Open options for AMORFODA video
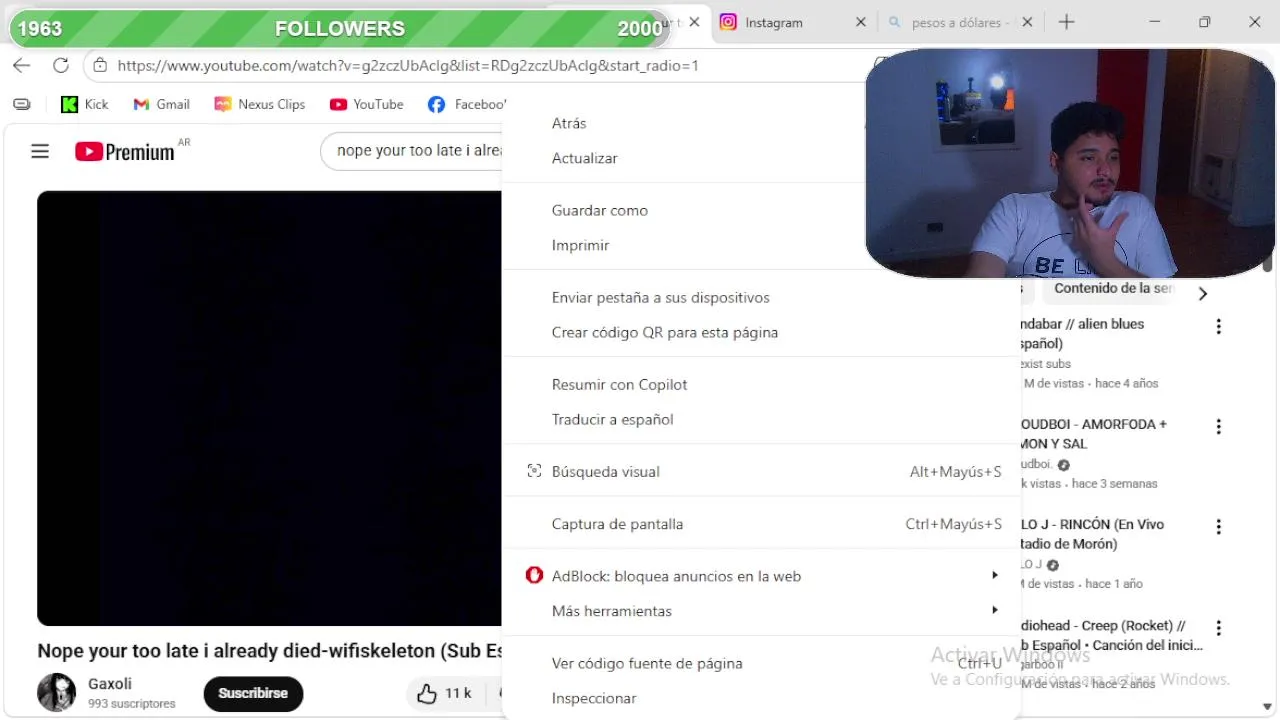The height and width of the screenshot is (720, 1280). (x=1218, y=427)
